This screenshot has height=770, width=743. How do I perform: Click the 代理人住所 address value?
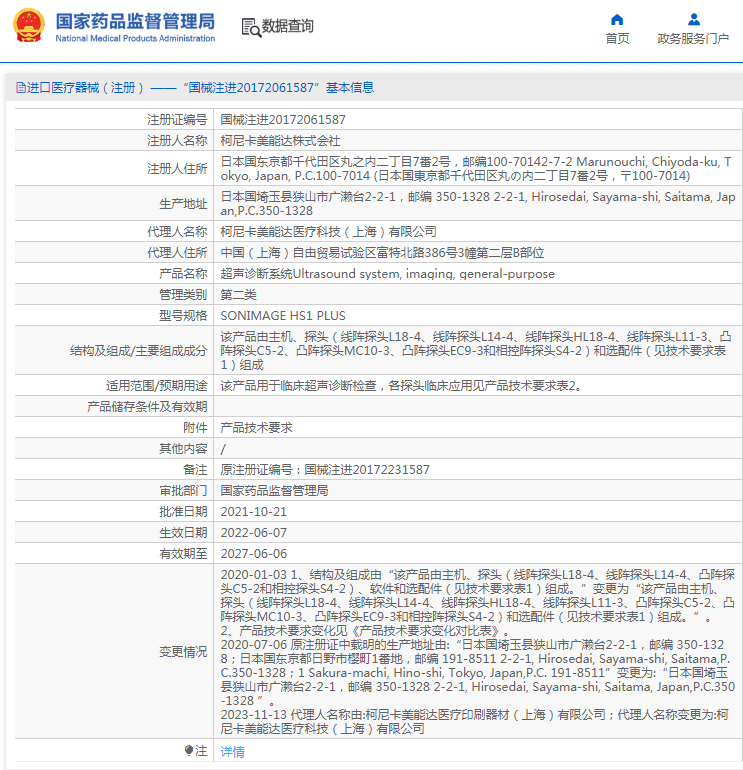tap(382, 252)
